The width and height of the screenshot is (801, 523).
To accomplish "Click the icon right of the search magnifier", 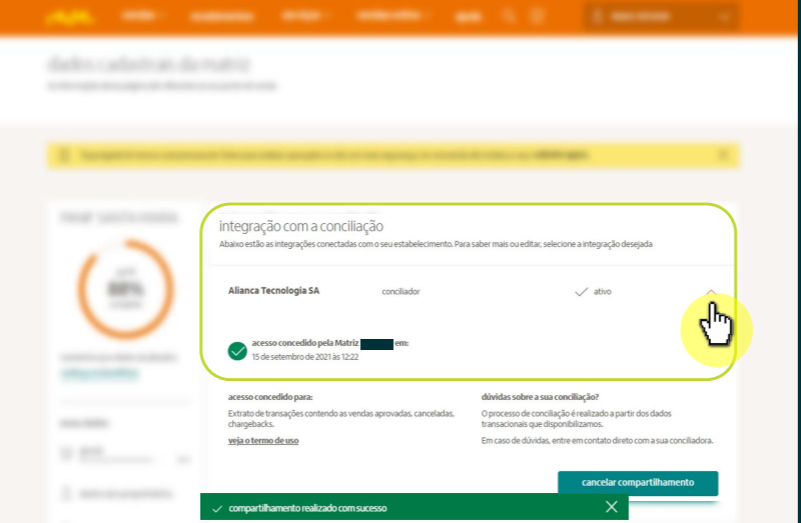I will [537, 17].
